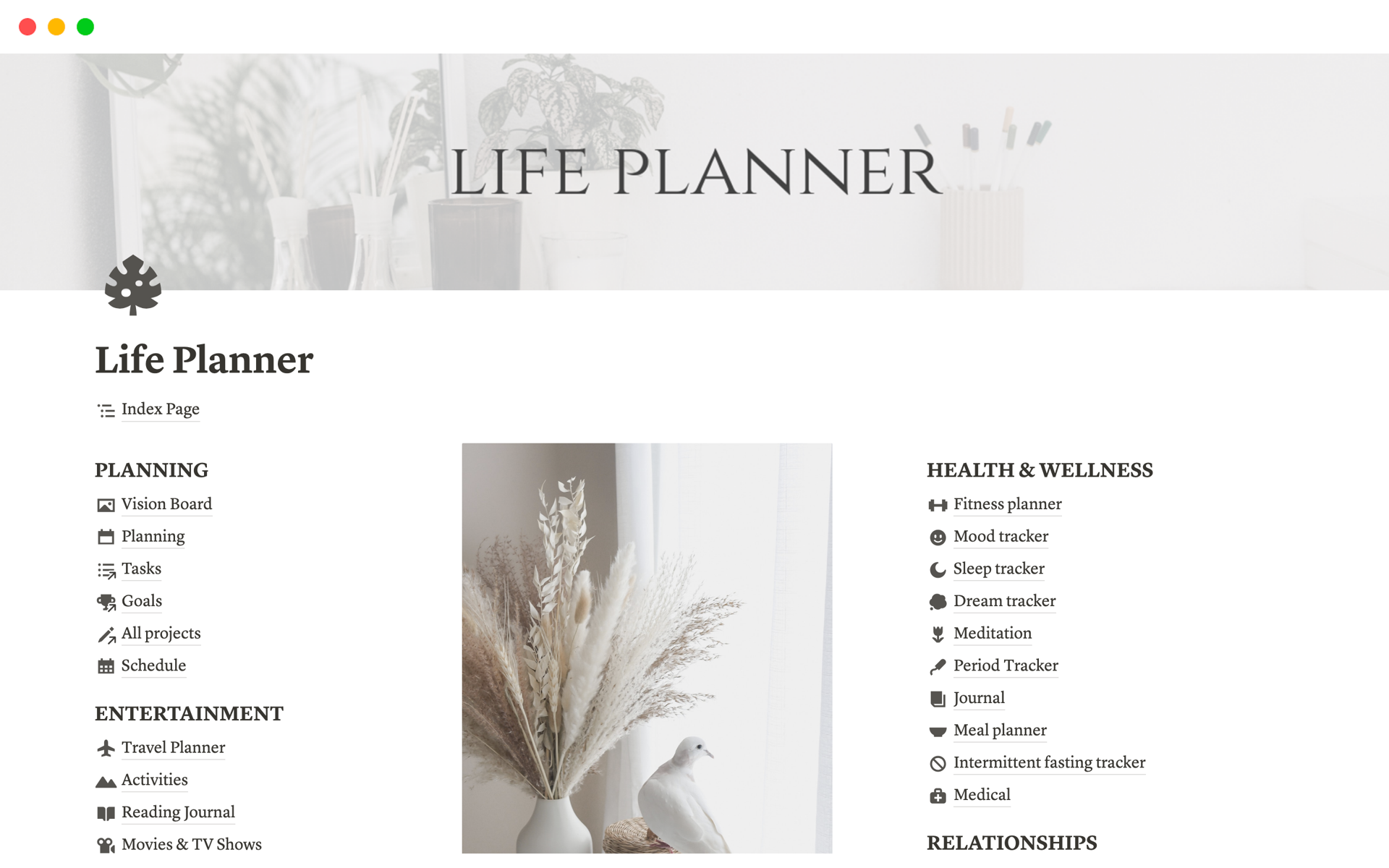Image resolution: width=1389 pixels, height=868 pixels.
Task: Toggle the Tasks view
Action: coord(141,568)
